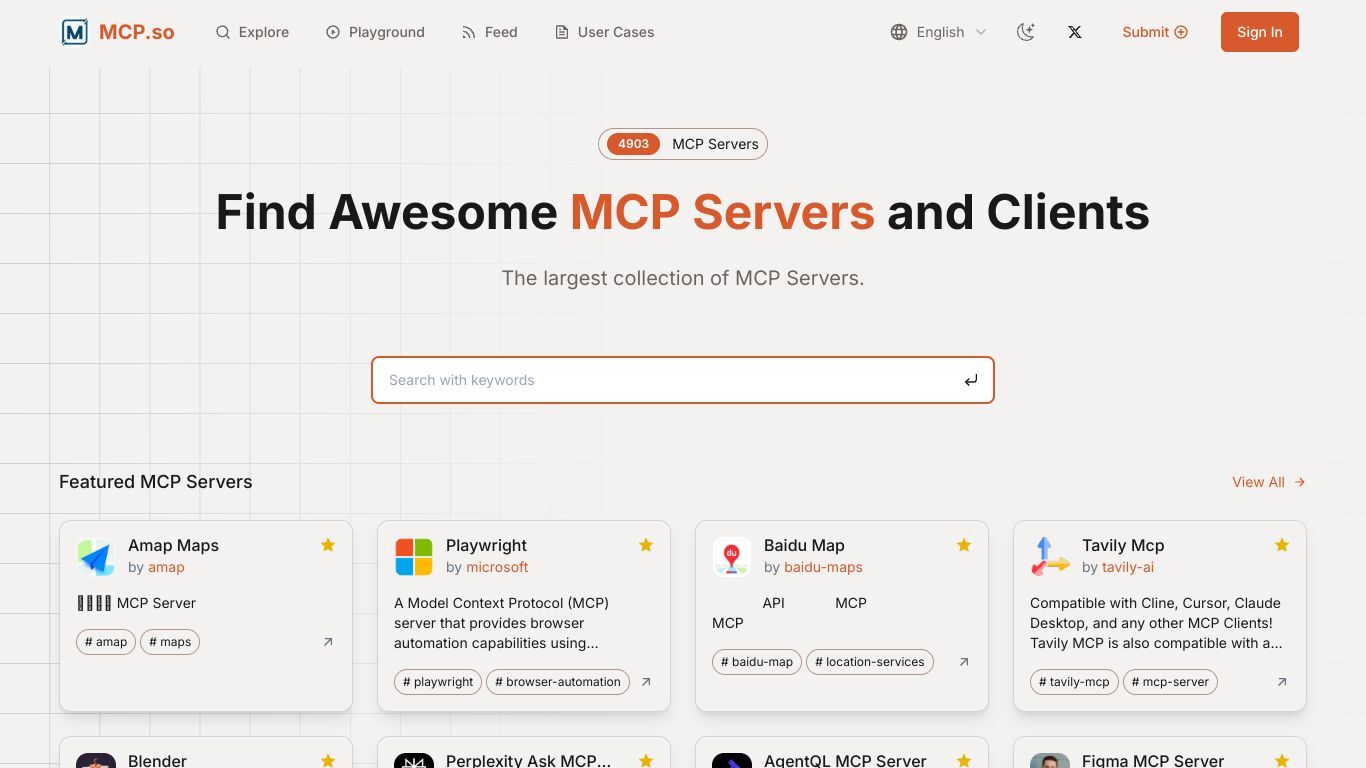Click the MCP.so brand name text
This screenshot has width=1366, height=768.
point(136,32)
